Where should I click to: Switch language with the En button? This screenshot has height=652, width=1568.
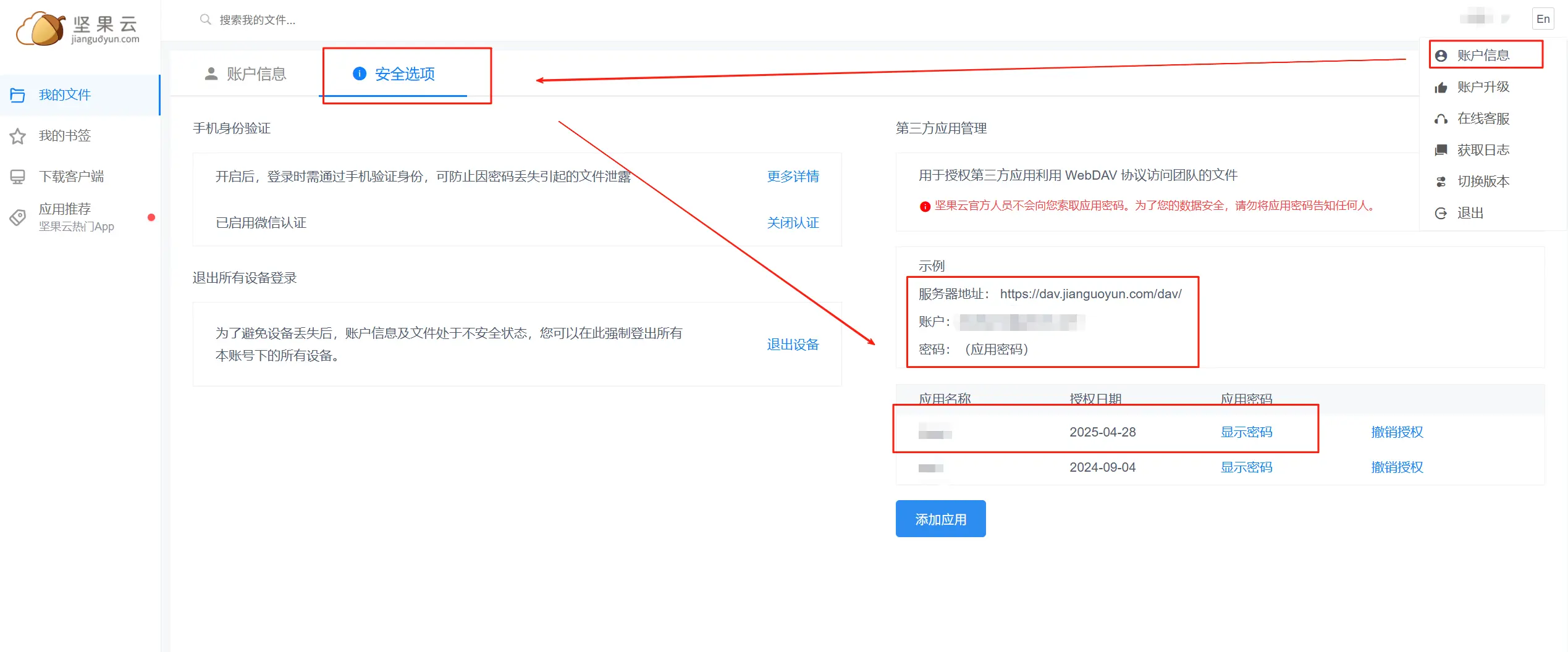(1543, 19)
